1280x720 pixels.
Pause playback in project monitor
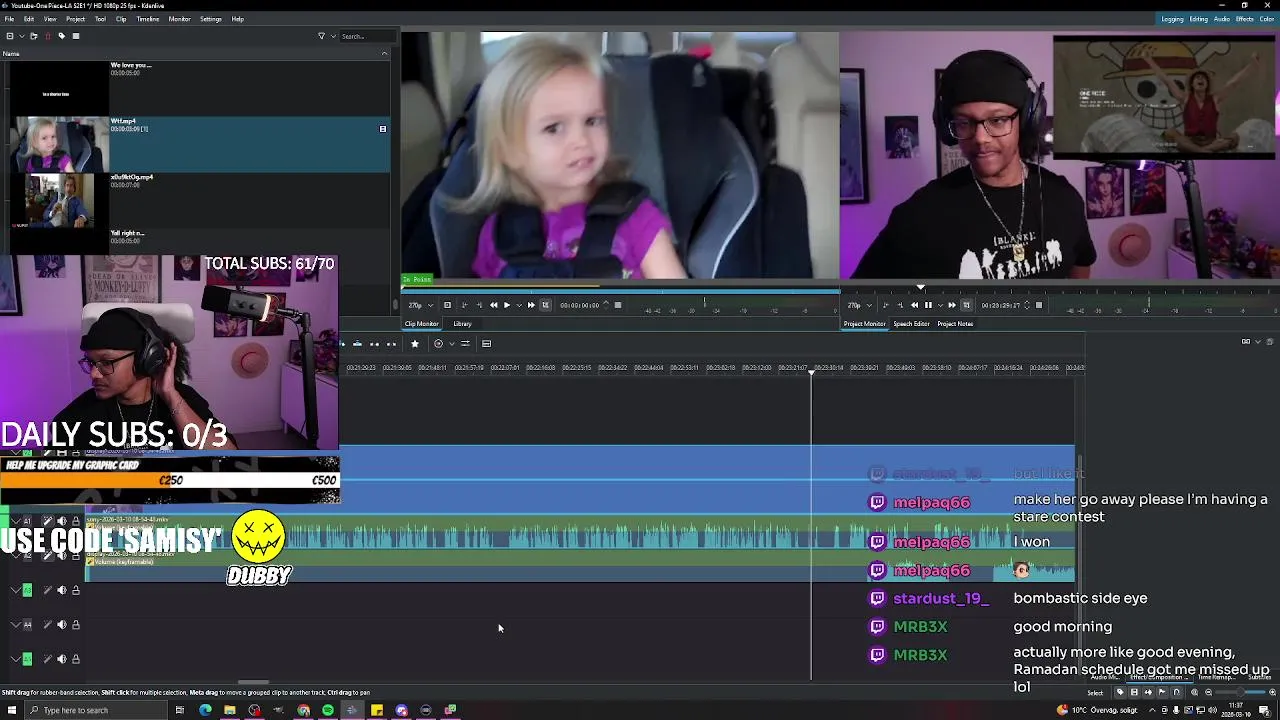tap(928, 305)
